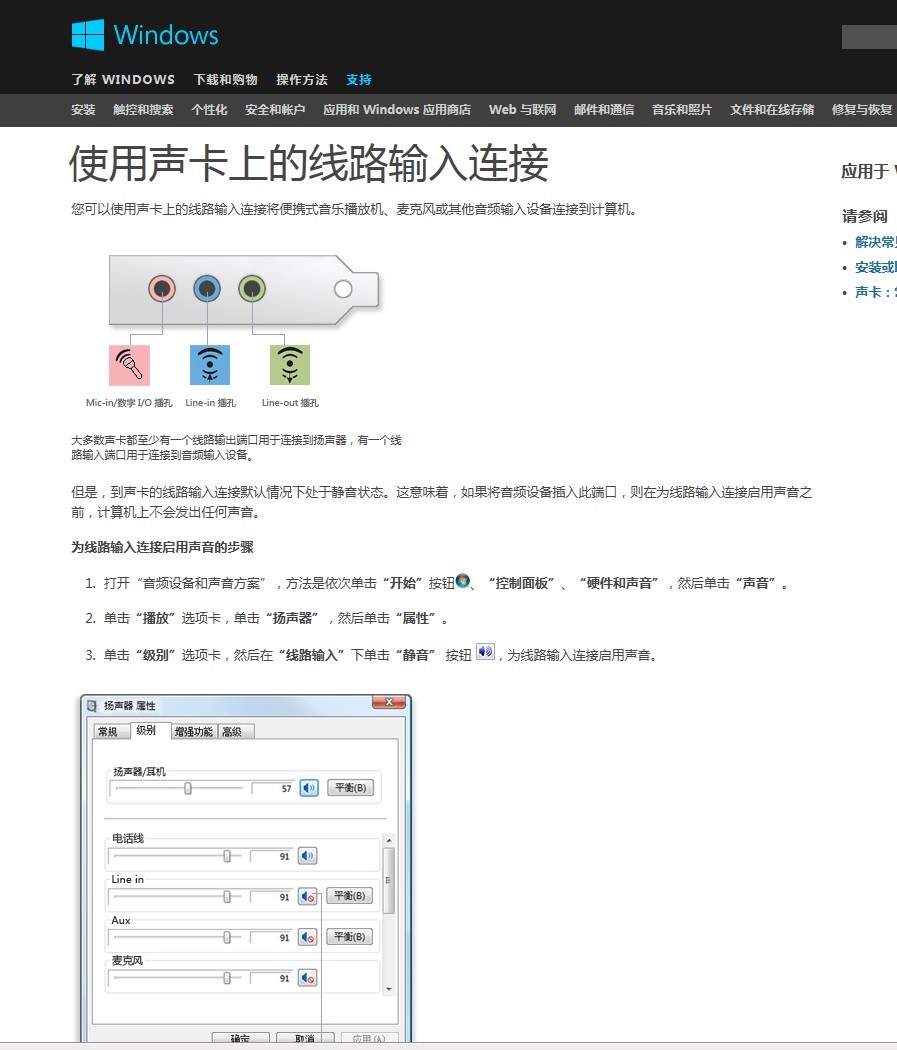Unmute the Line in input

[308, 897]
